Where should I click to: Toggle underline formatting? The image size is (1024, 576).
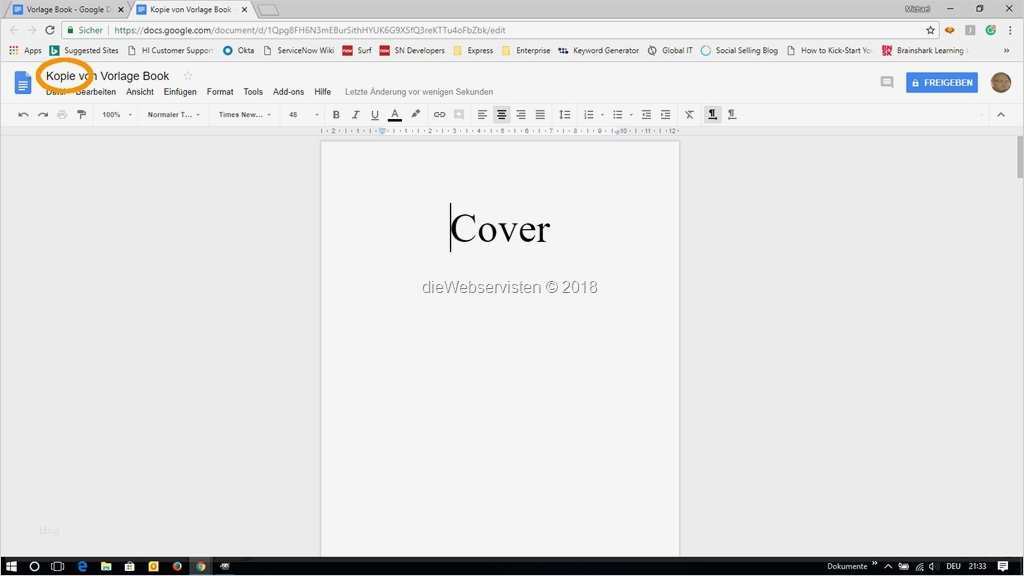point(375,115)
